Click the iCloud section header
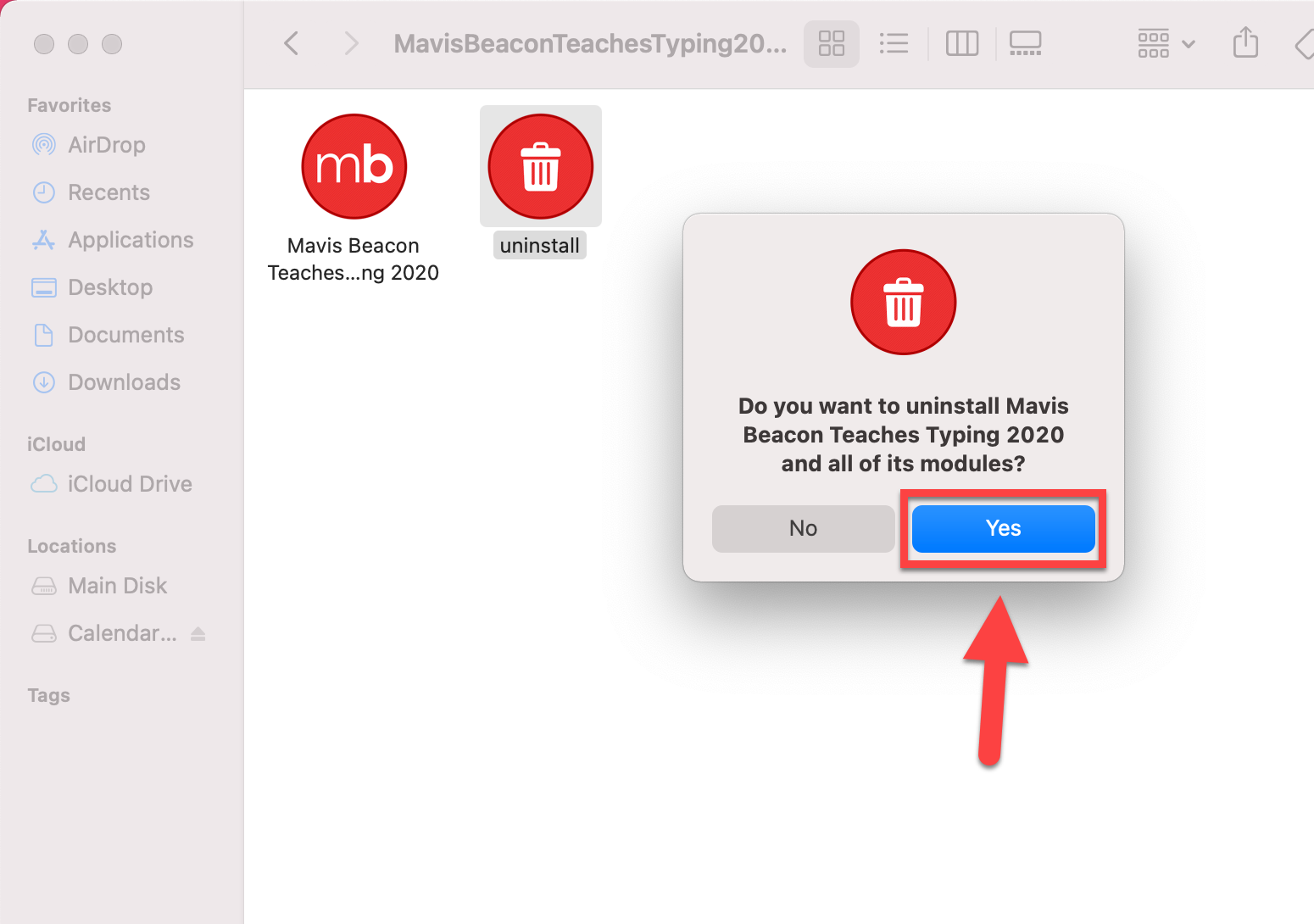 (56, 444)
